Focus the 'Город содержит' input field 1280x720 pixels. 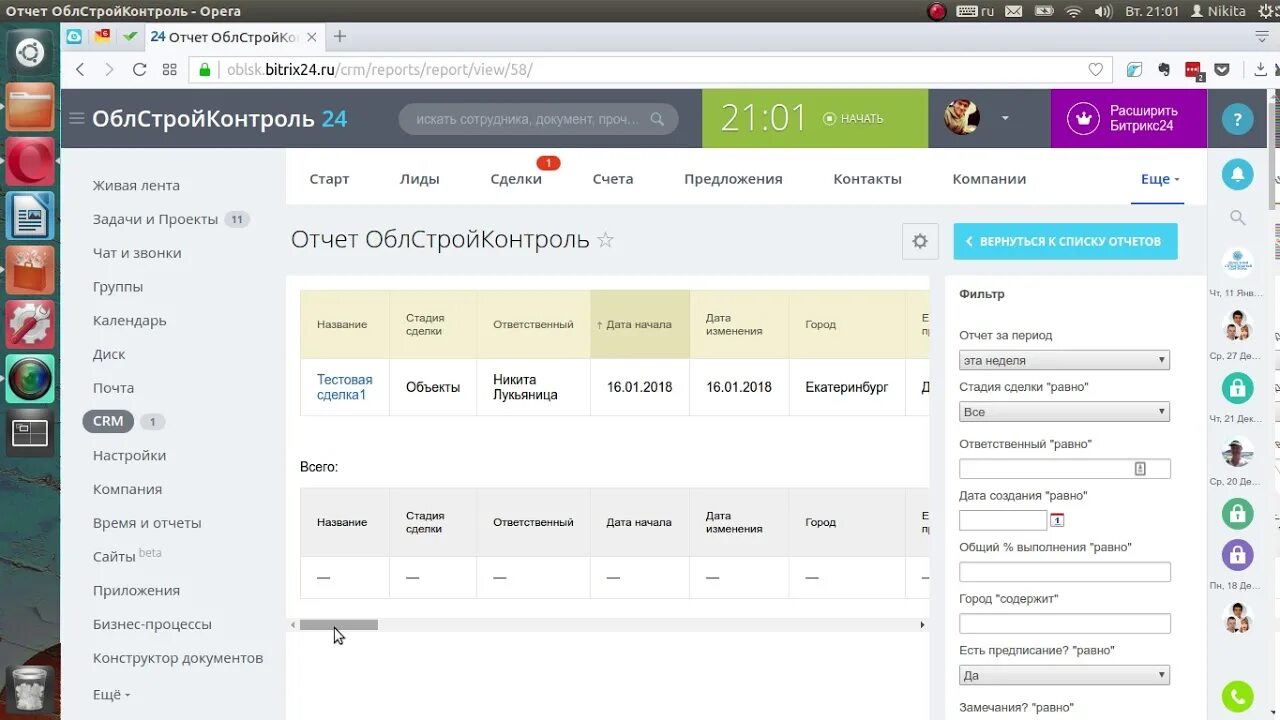[1064, 623]
